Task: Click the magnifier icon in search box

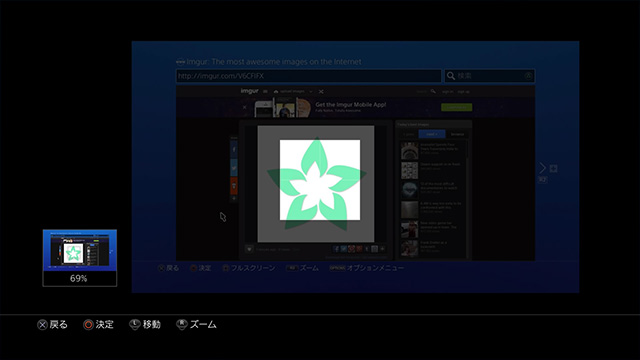Action: (x=451, y=76)
